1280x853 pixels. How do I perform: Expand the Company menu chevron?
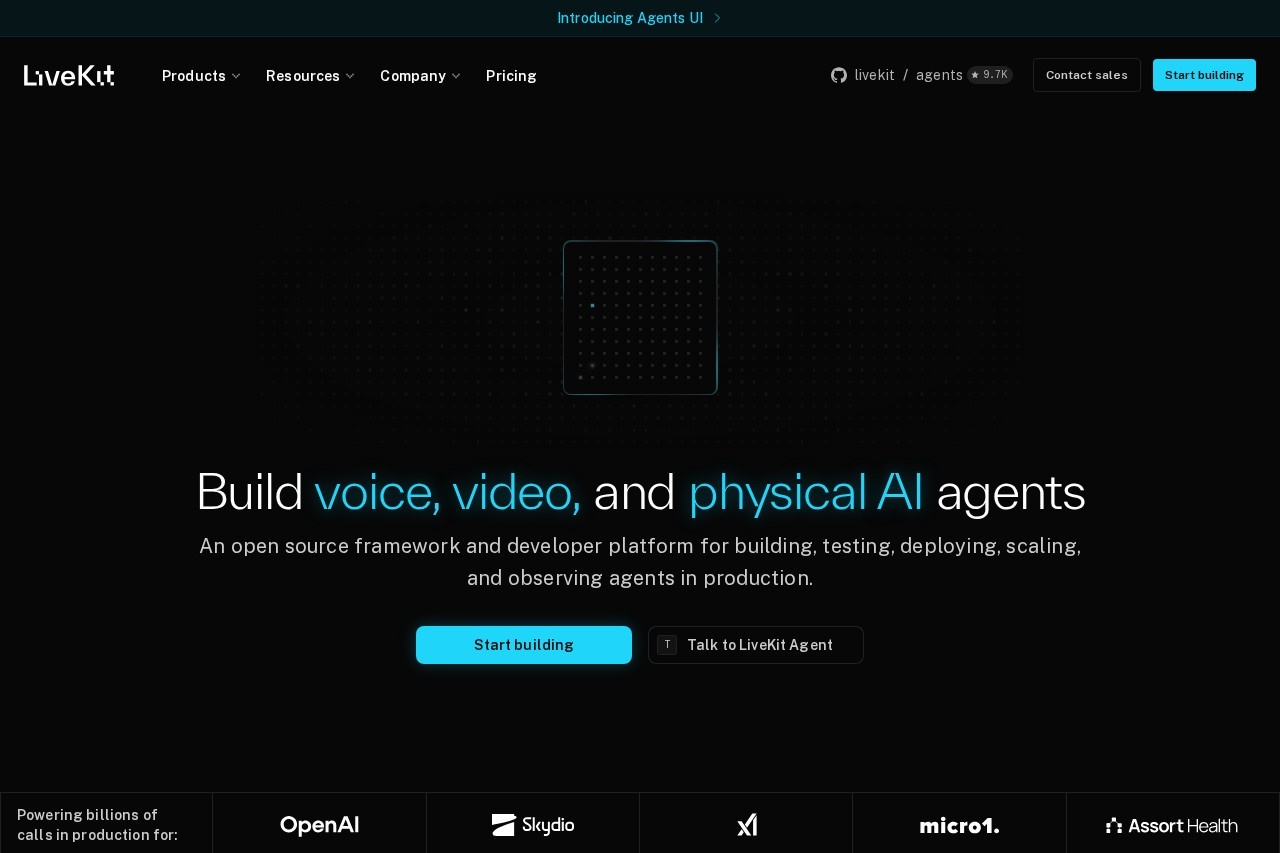coord(456,76)
